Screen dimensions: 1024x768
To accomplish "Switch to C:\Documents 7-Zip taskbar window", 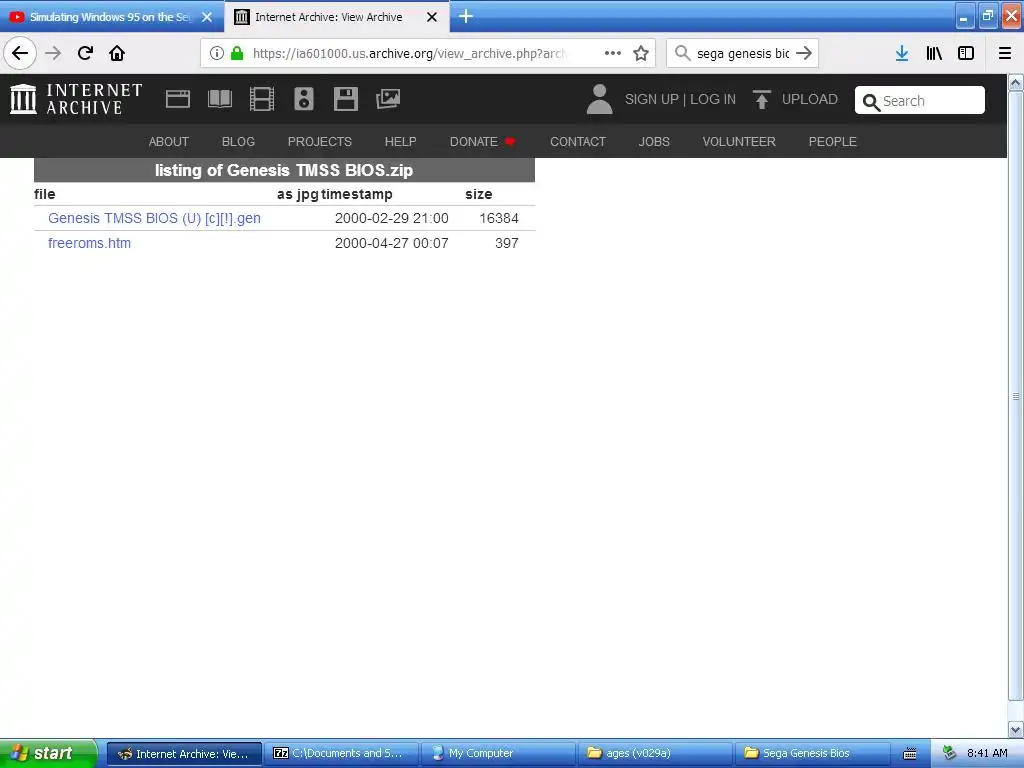I will pos(341,753).
